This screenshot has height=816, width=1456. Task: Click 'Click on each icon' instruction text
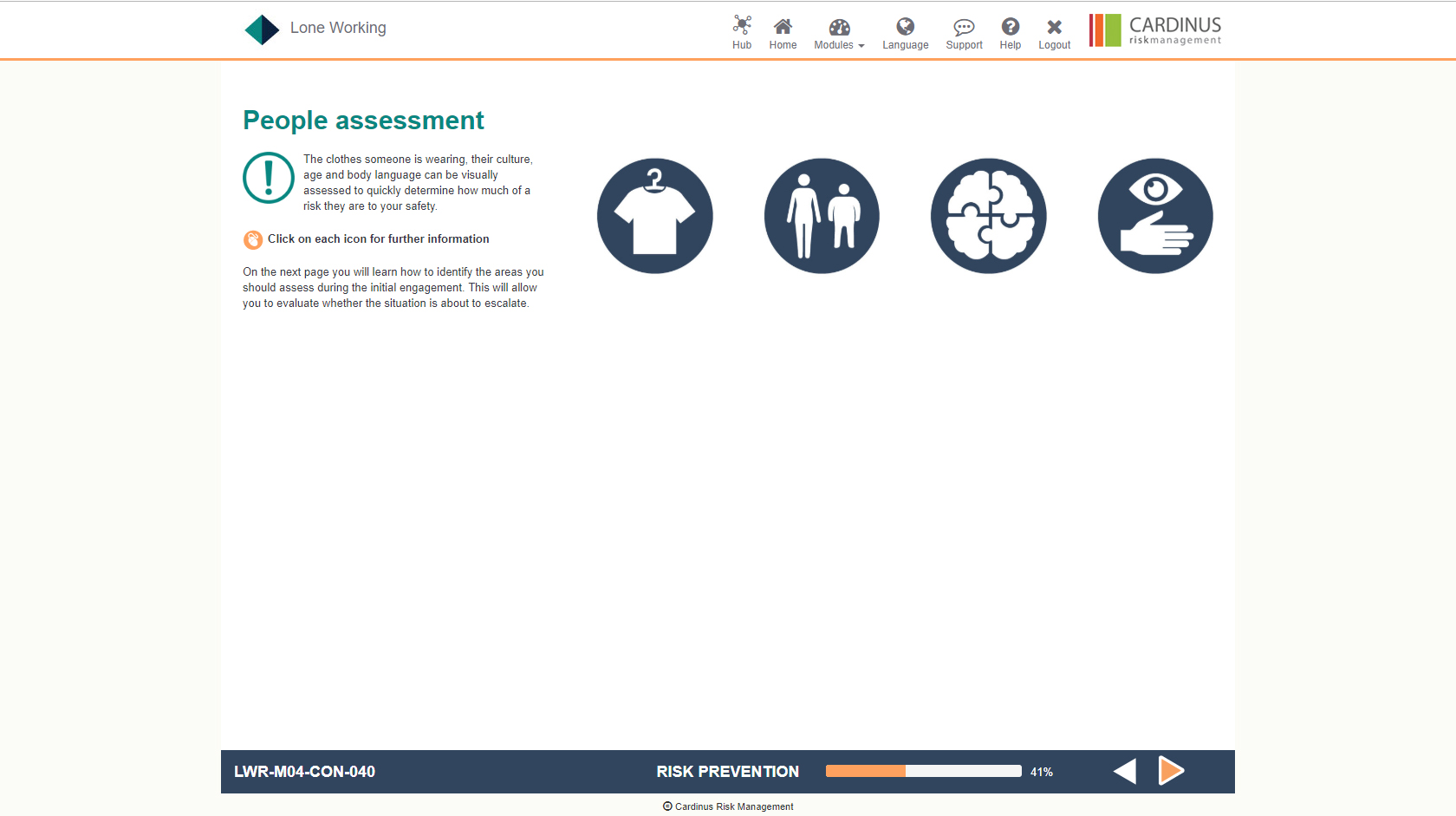[x=378, y=239]
